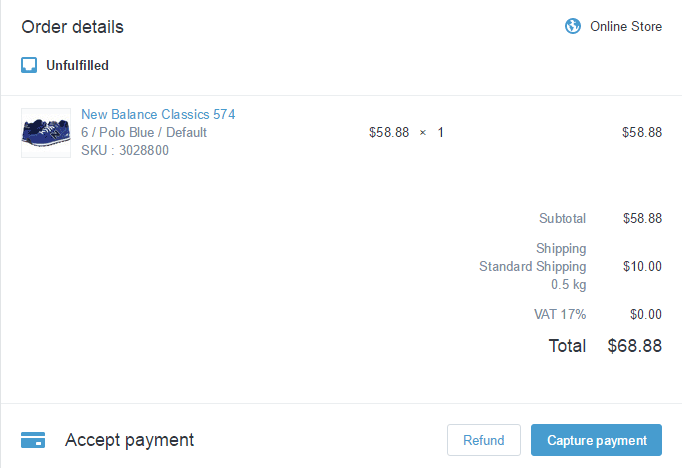
Task: Click the credit card payment icon
Action: coord(33,440)
